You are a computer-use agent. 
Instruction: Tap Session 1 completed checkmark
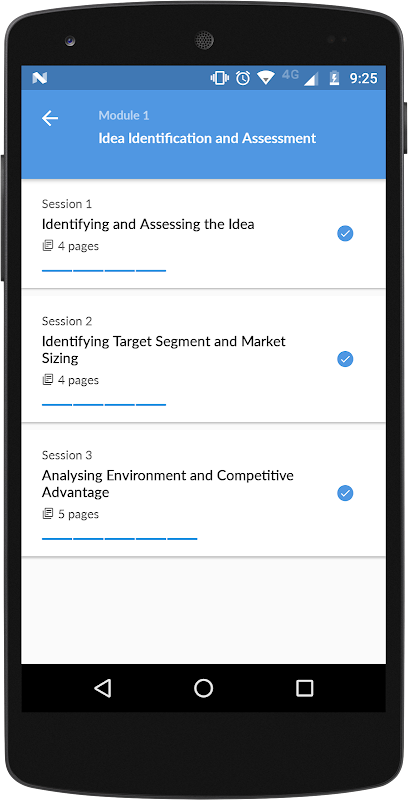click(345, 234)
